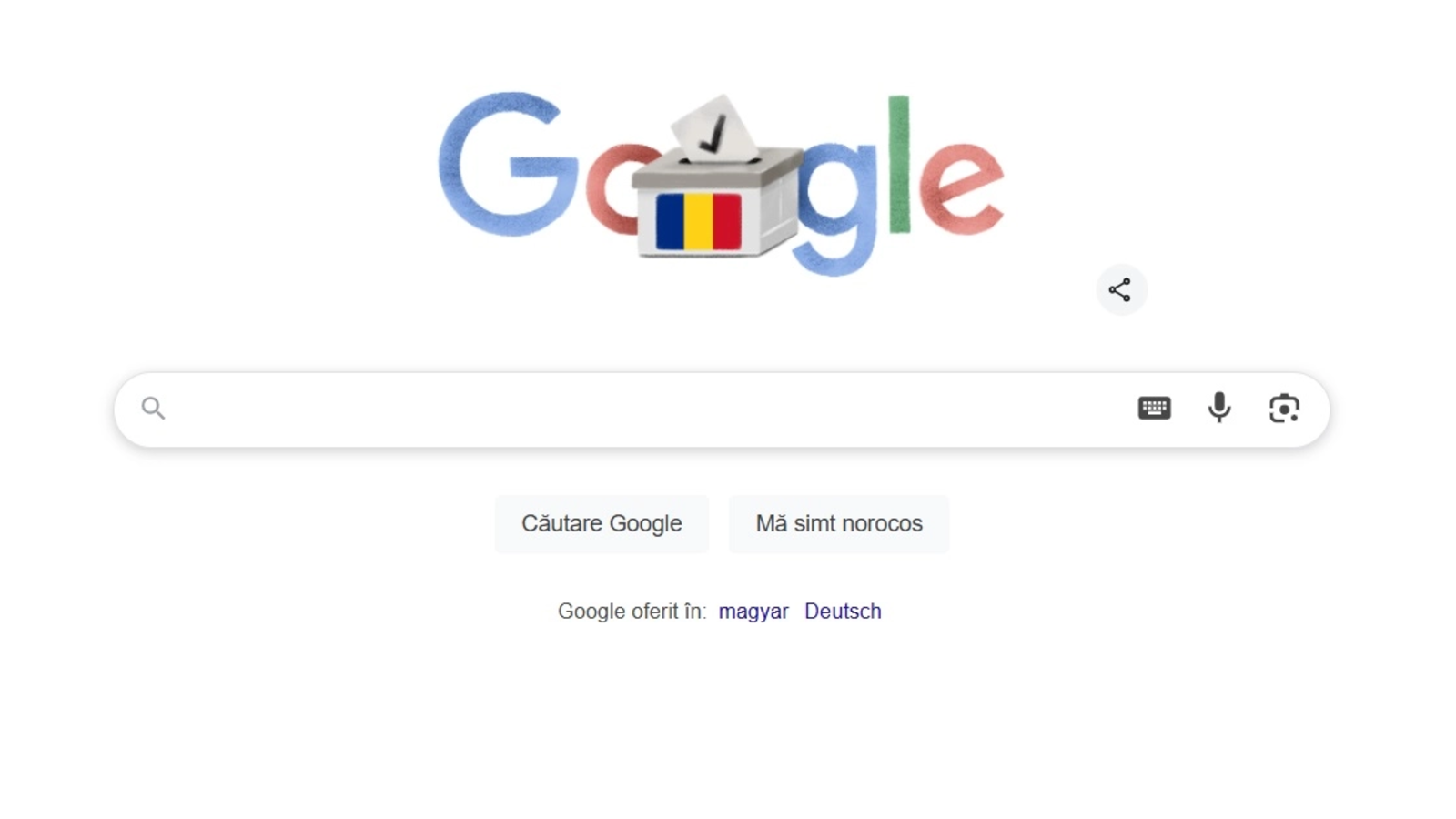
Task: Click the ballot paper with checkmark
Action: tap(714, 129)
